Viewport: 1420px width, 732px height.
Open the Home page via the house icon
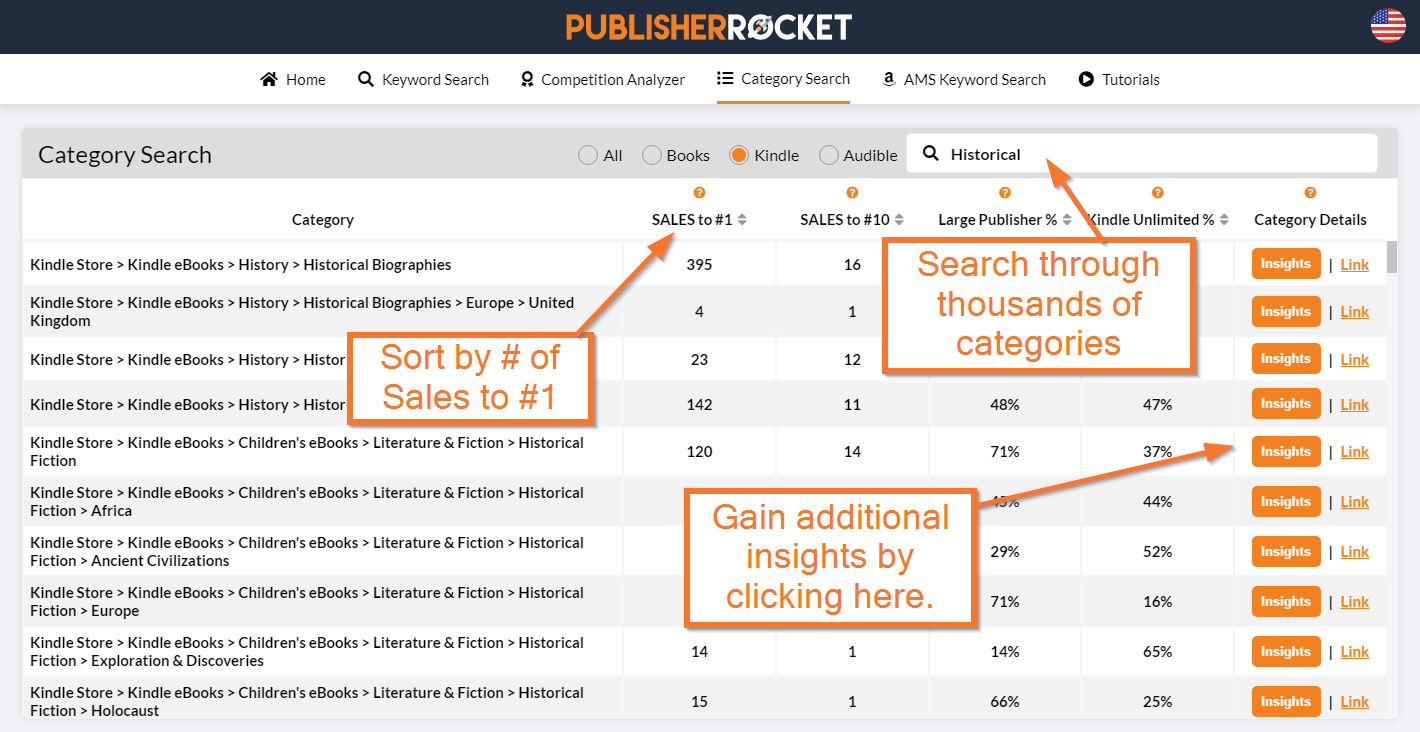click(268, 78)
